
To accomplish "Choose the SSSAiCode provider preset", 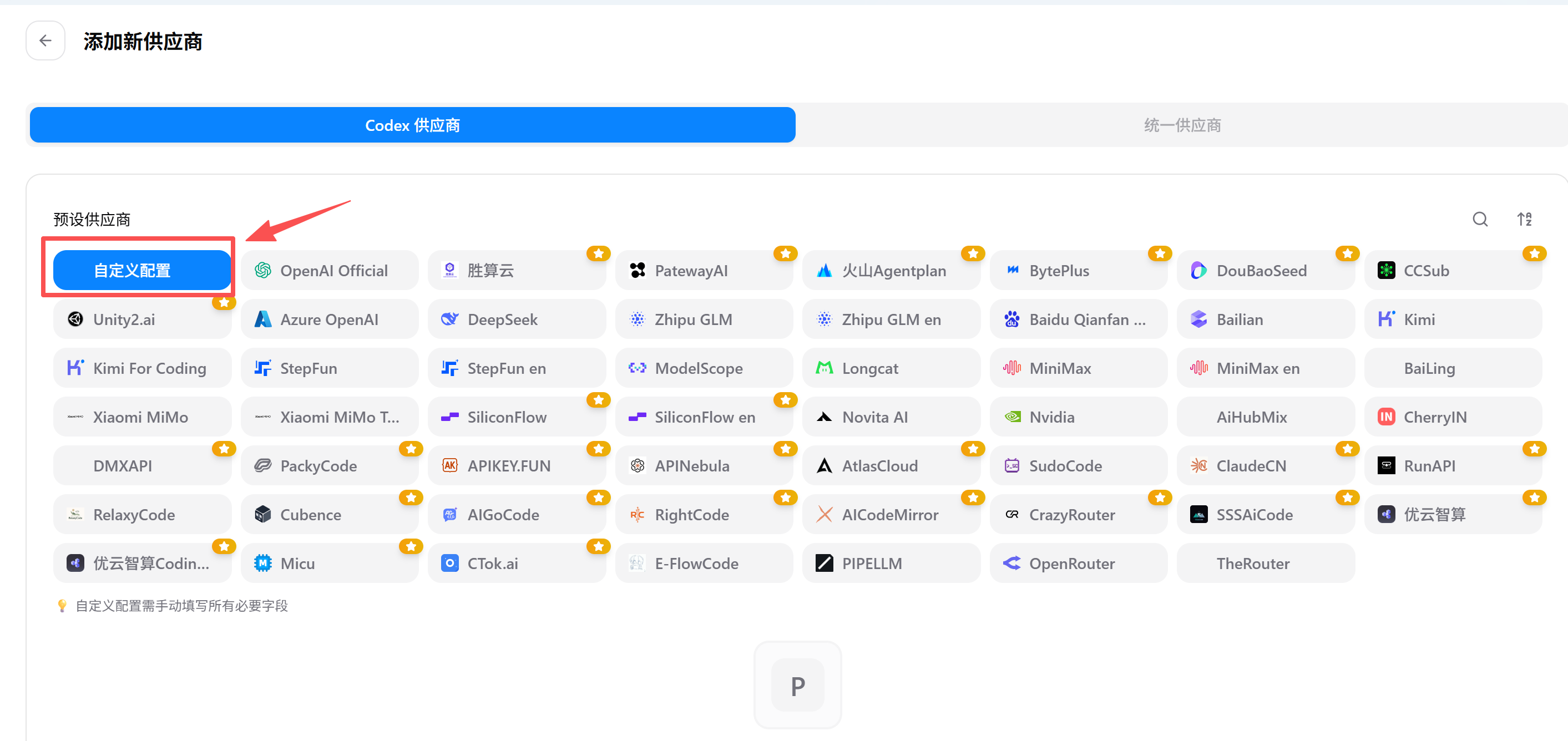I will pos(1266,514).
